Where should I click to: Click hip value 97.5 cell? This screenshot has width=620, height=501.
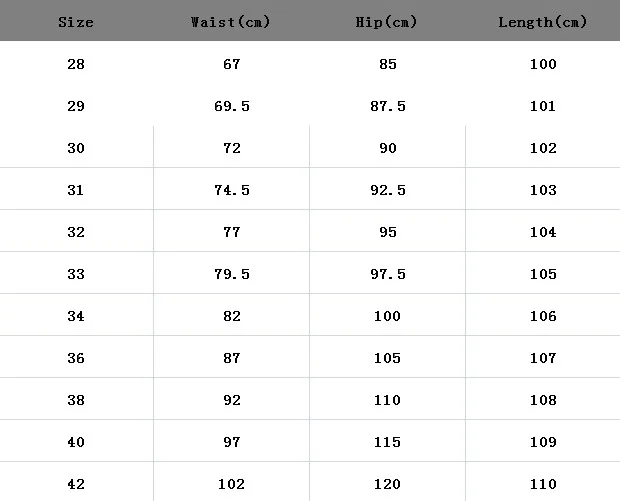pos(388,274)
